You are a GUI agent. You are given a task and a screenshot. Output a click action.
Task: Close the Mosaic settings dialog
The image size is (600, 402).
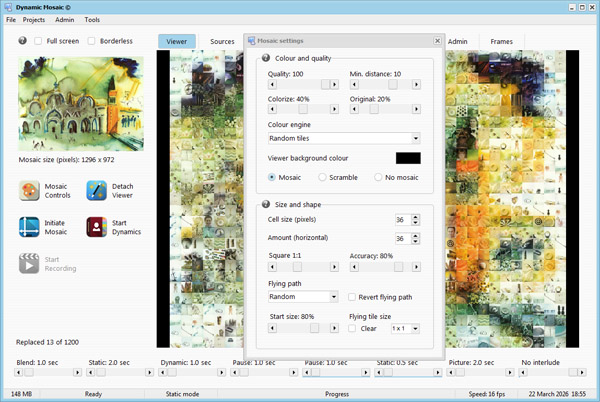click(437, 41)
